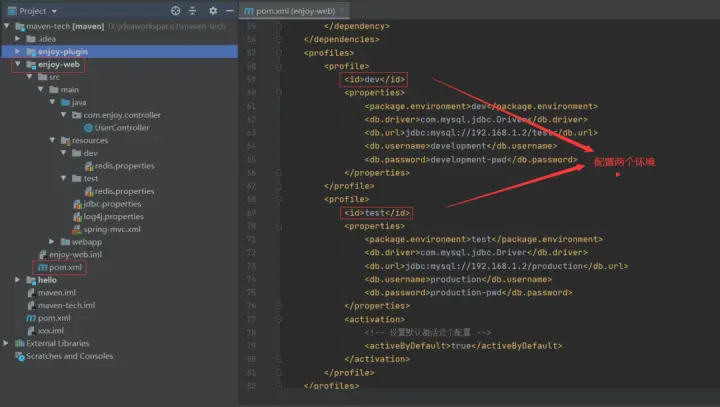Collapse the enjoy-web module
The image size is (720, 407).
point(17,64)
